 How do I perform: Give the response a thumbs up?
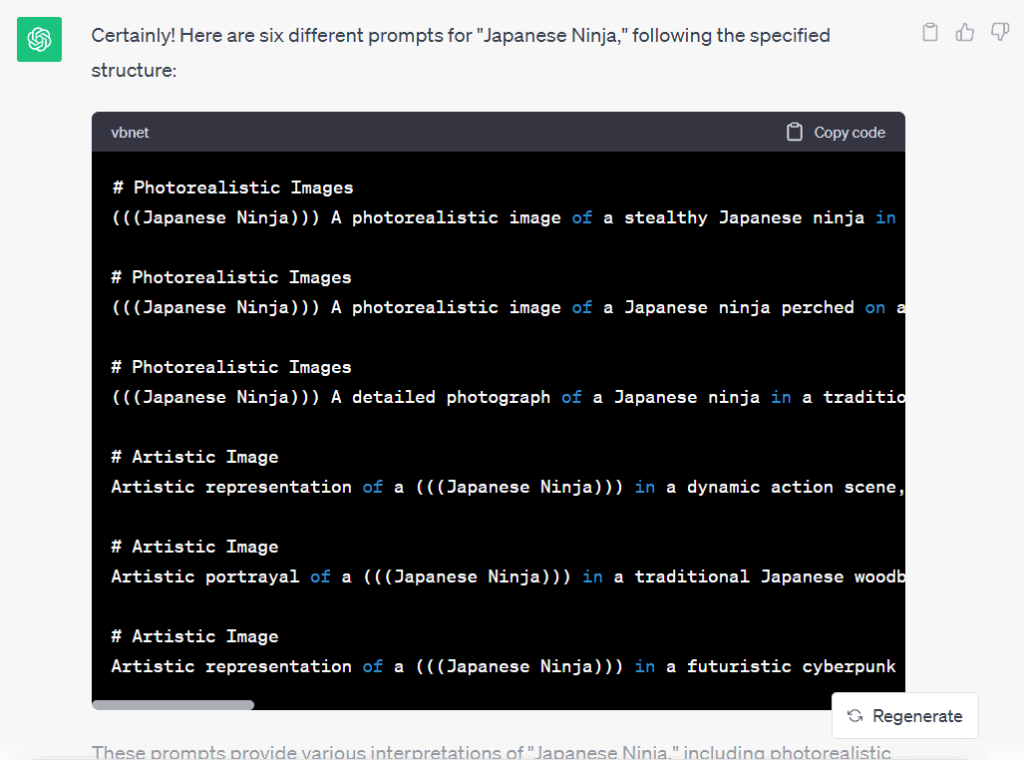(x=965, y=32)
